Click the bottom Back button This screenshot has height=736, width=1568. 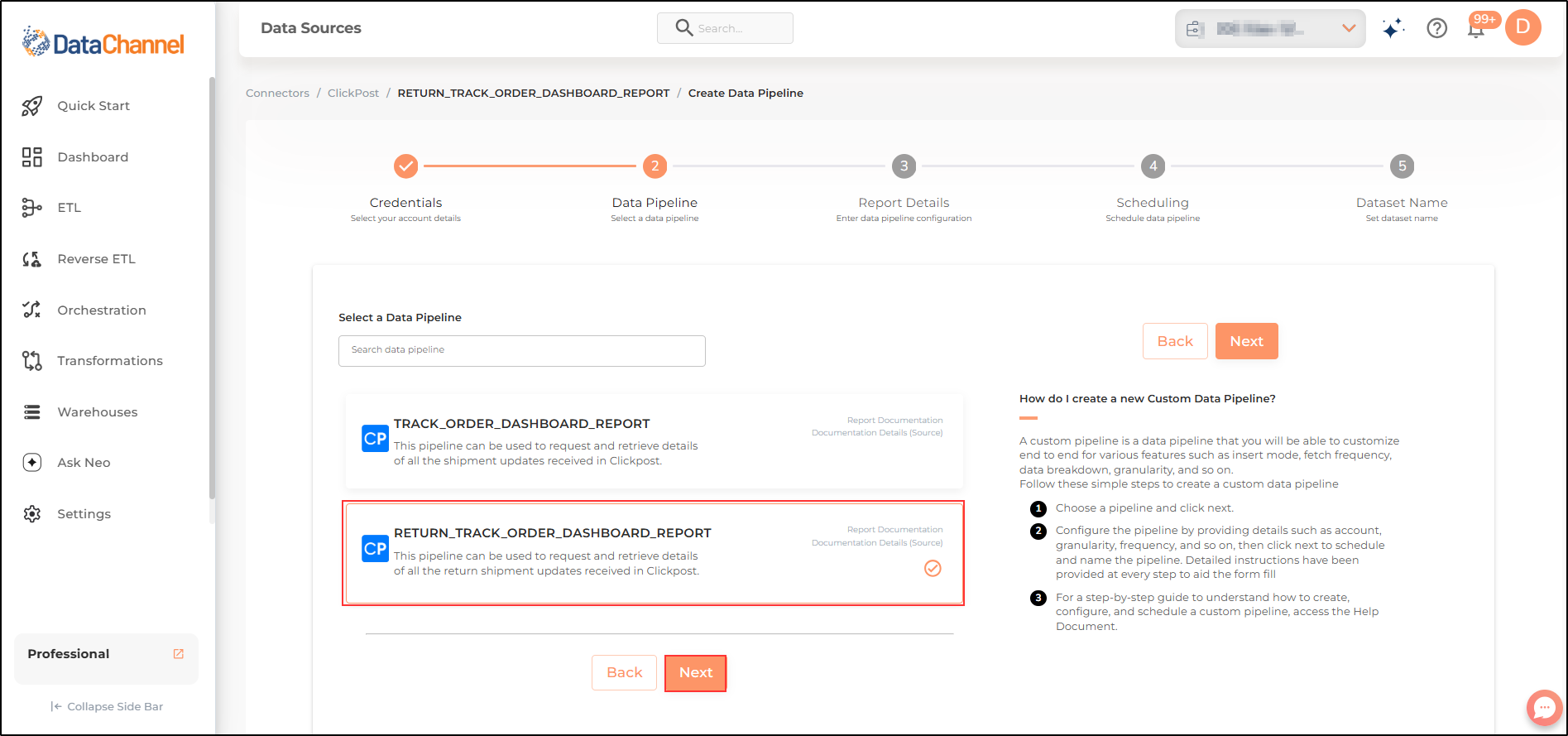(x=624, y=673)
